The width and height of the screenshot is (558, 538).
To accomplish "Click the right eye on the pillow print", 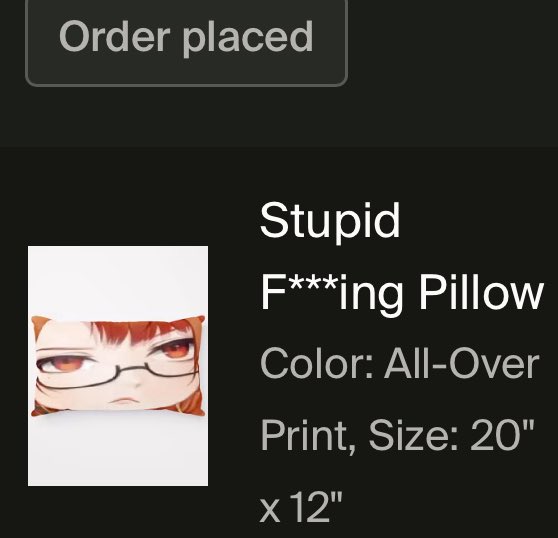I will coord(174,350).
